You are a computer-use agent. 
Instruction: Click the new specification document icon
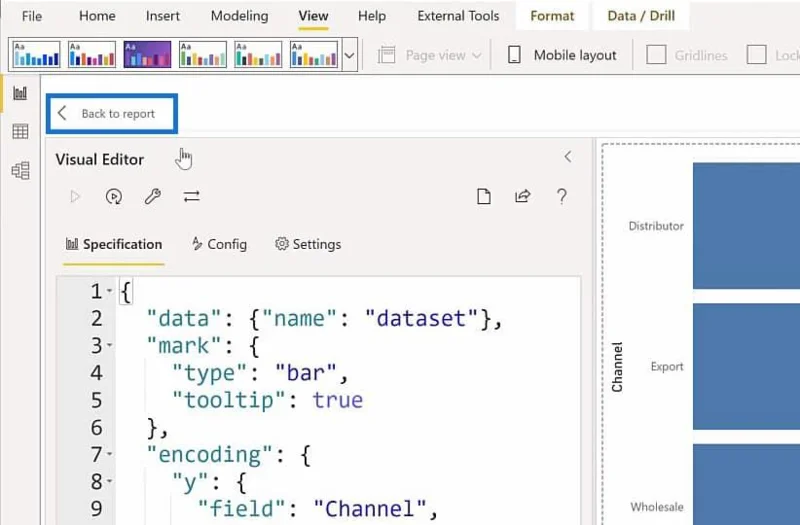[484, 196]
